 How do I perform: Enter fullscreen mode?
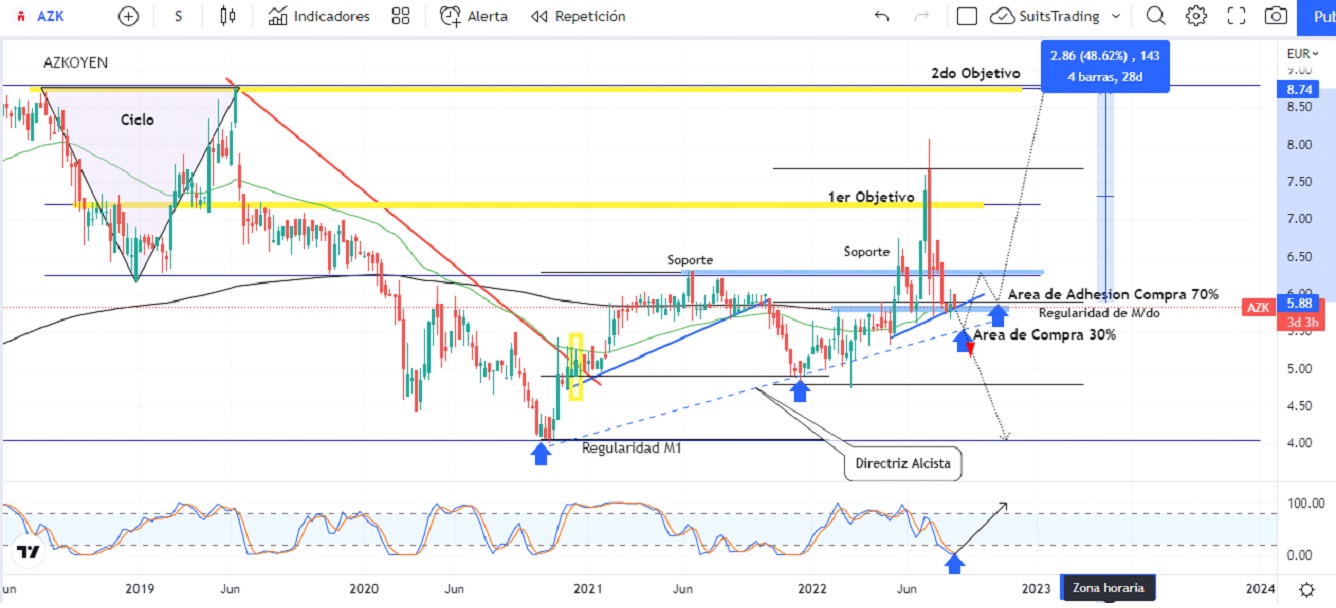point(1236,16)
